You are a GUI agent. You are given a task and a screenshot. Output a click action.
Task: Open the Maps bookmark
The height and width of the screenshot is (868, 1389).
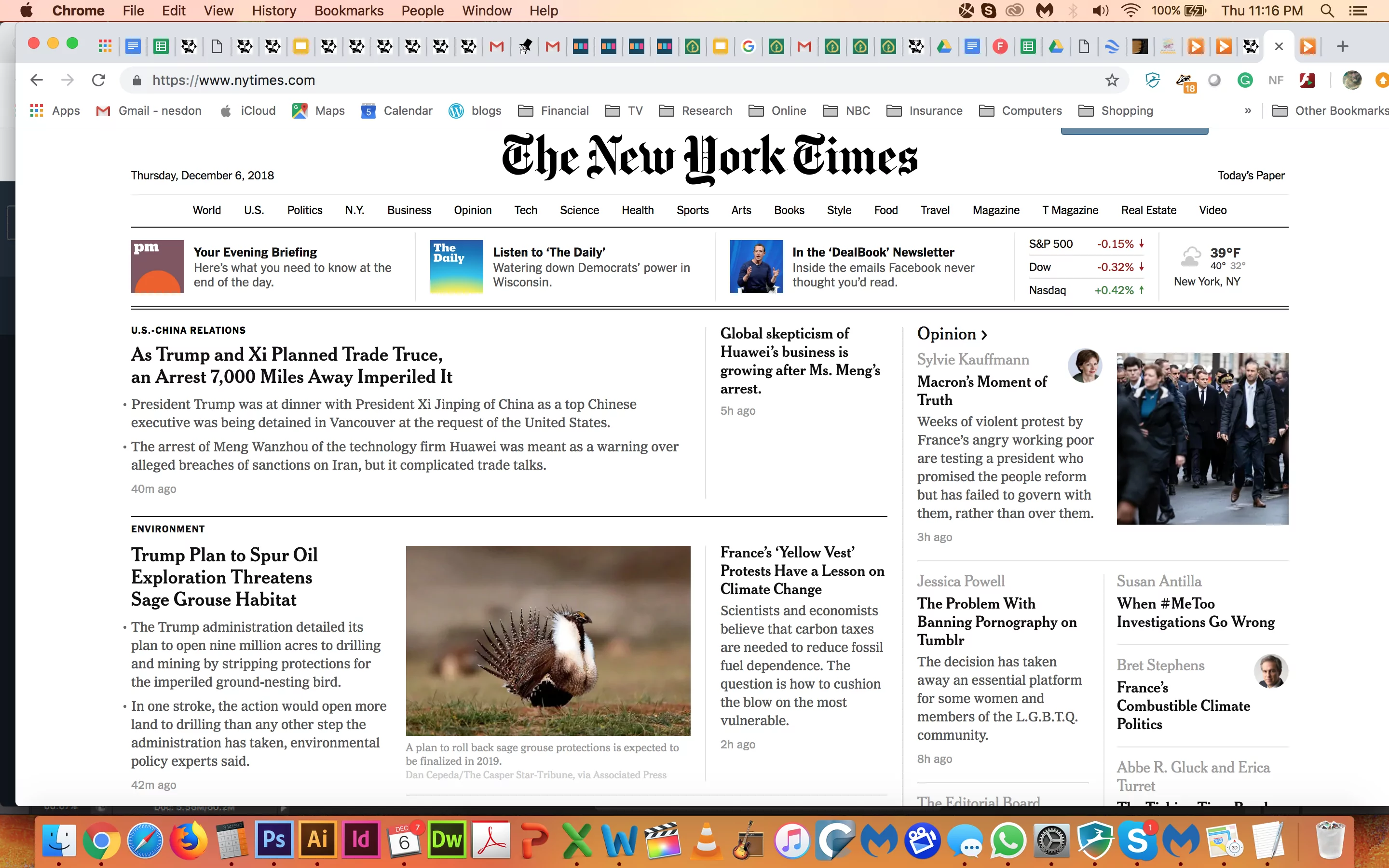tap(318, 111)
